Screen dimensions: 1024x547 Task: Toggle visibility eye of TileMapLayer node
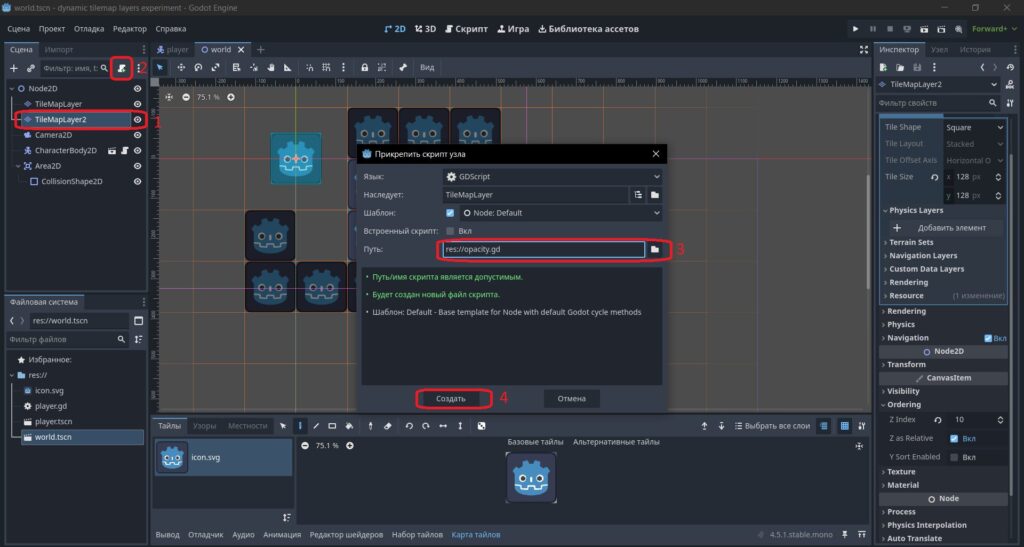tap(137, 104)
